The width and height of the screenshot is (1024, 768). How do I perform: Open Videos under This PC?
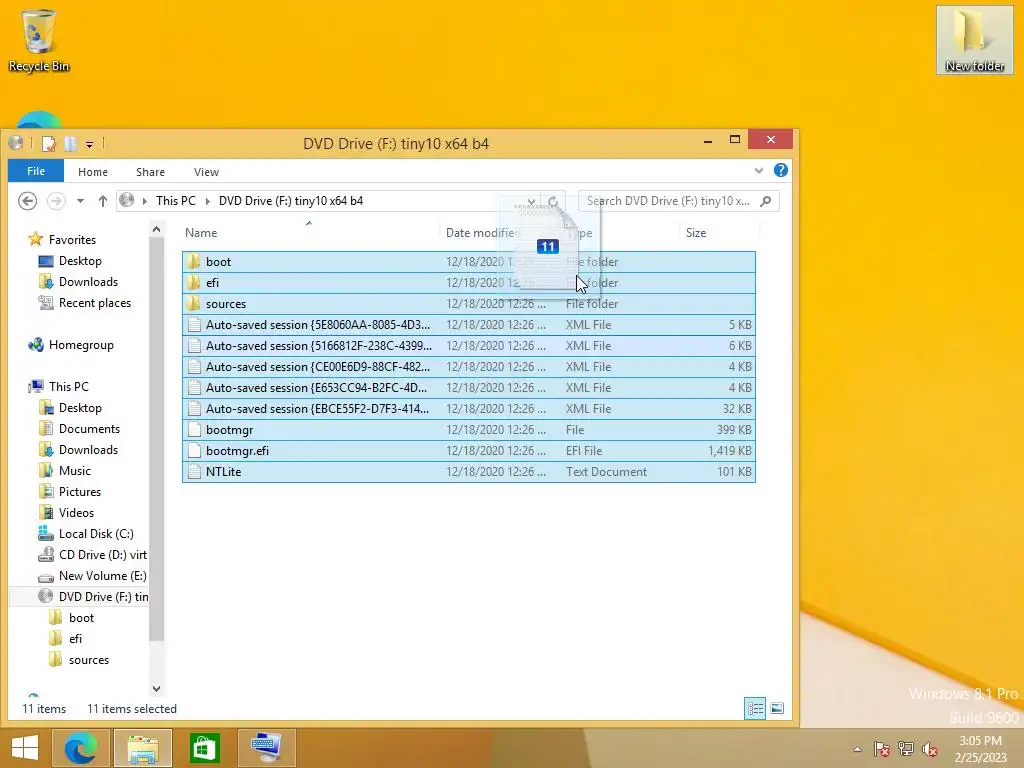click(x=76, y=513)
